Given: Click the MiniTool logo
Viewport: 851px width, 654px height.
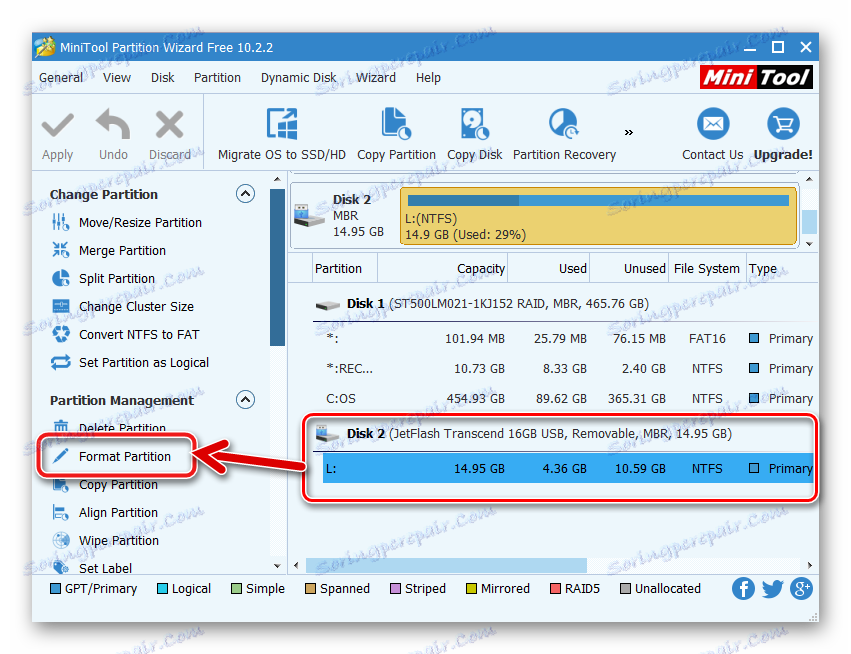Looking at the screenshot, I should [756, 77].
